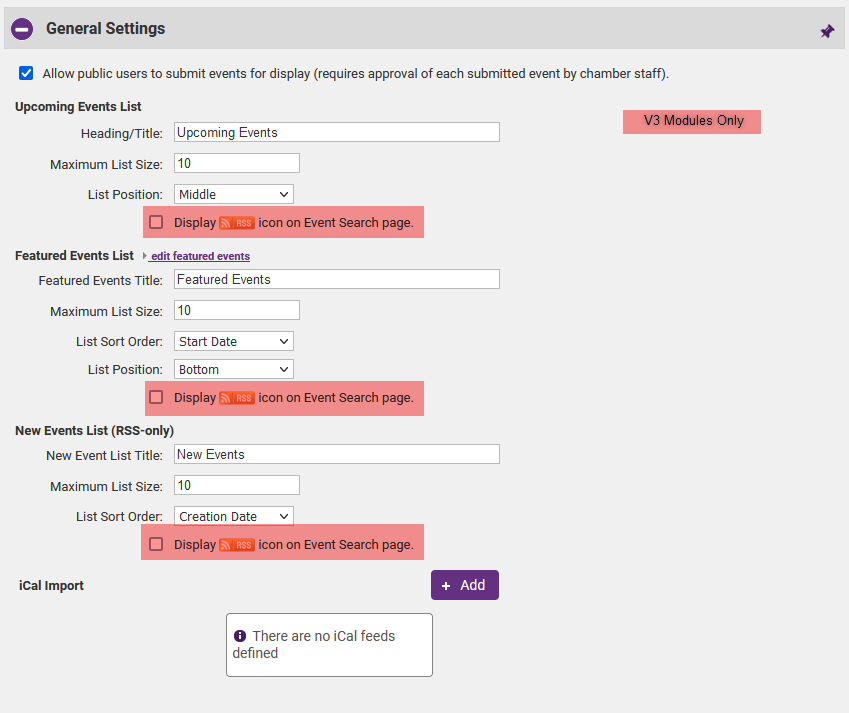The height and width of the screenshot is (713, 849).
Task: Open the edit featured events link
Action: point(199,257)
